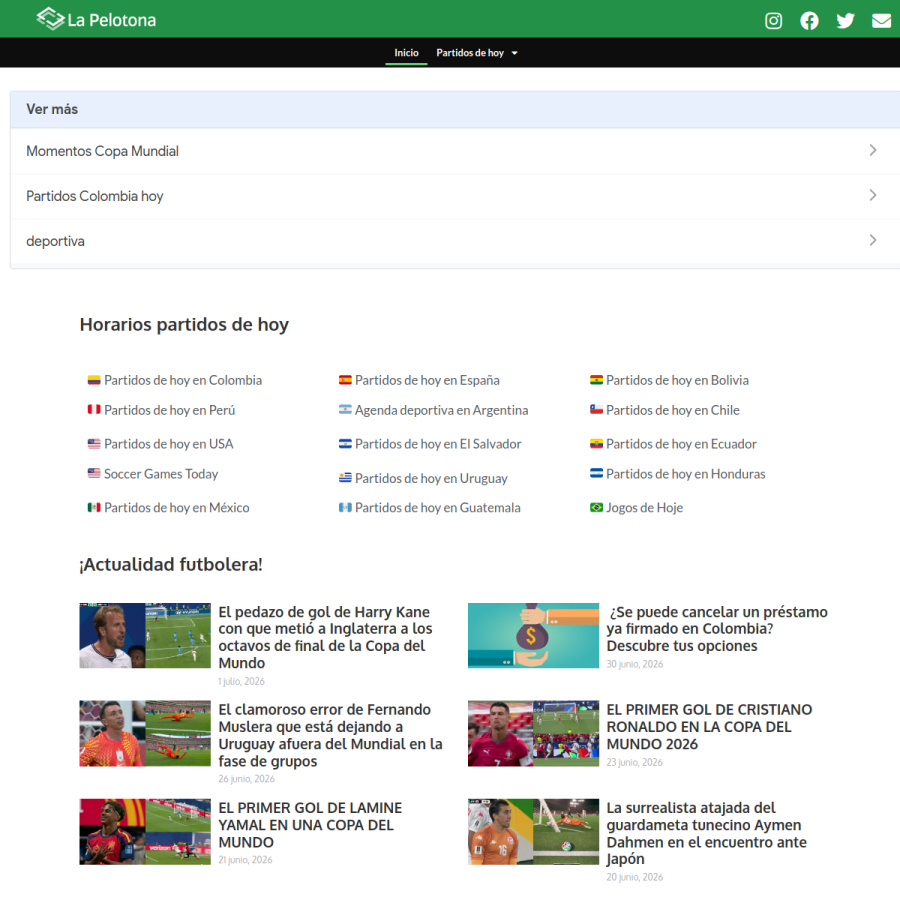Open Cristiano Ronaldo article thumbnail
The image size is (900, 900).
[533, 733]
